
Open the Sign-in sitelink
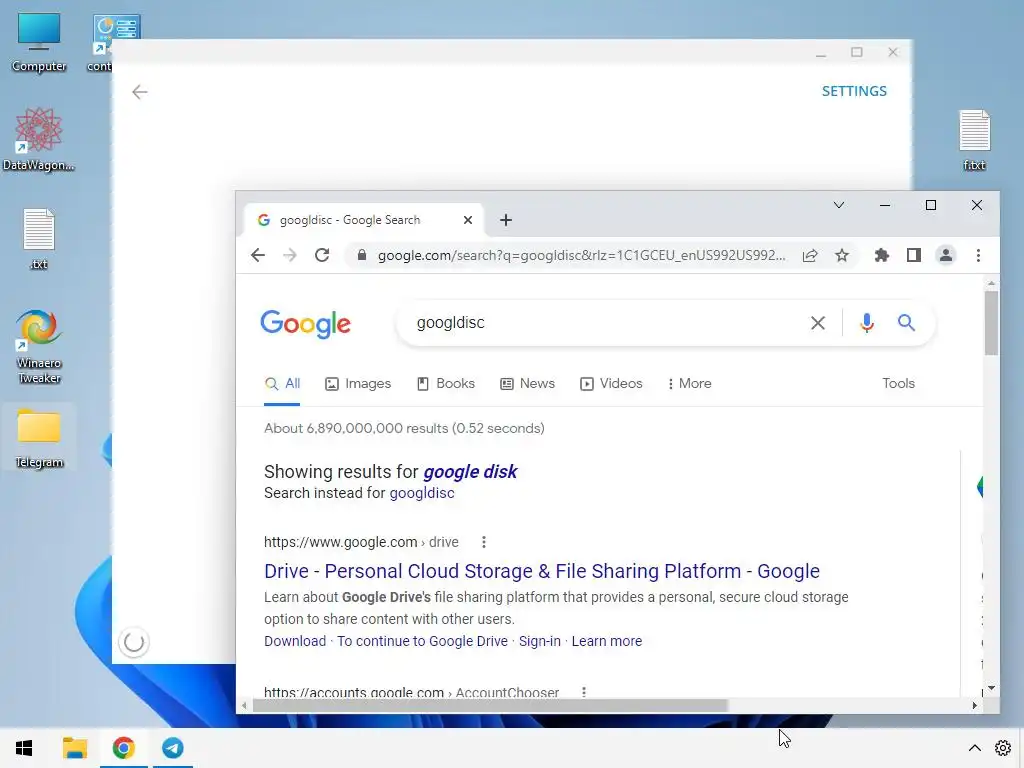[x=539, y=641]
